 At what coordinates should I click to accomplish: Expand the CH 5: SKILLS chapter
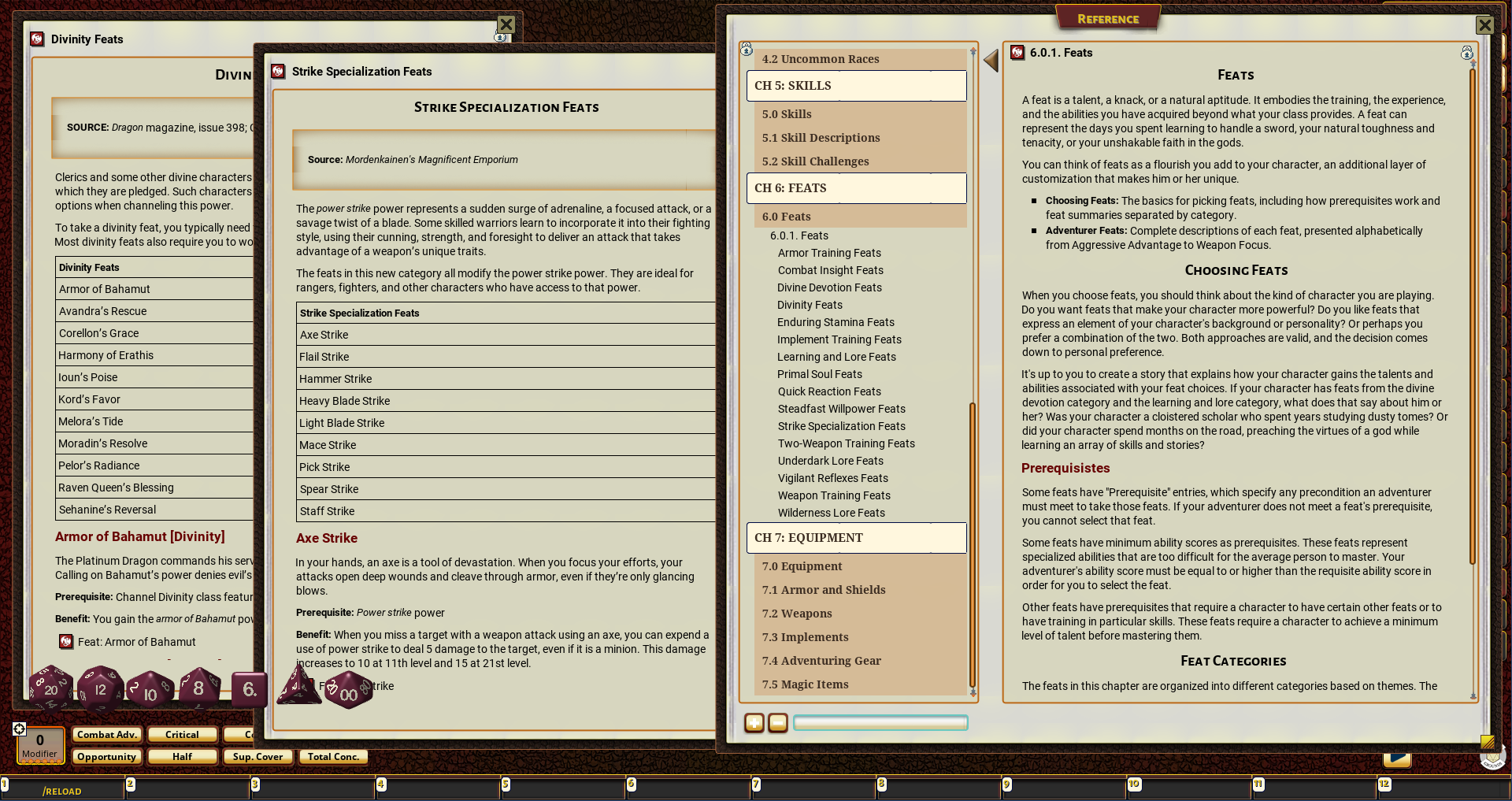[x=856, y=86]
